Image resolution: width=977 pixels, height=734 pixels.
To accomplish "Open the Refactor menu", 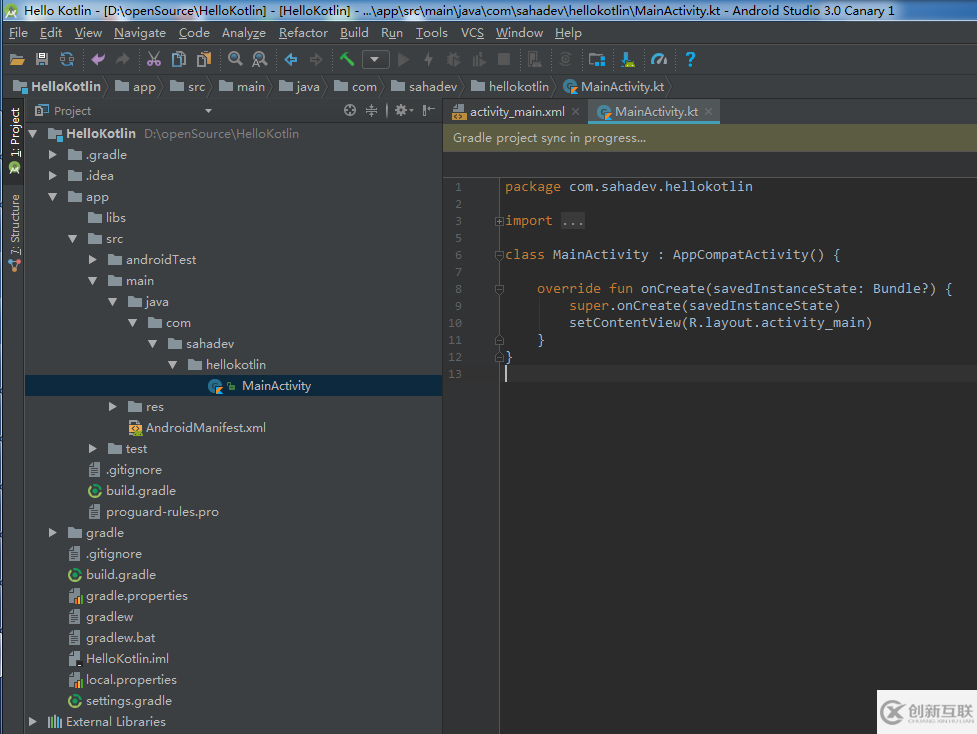I will 302,32.
